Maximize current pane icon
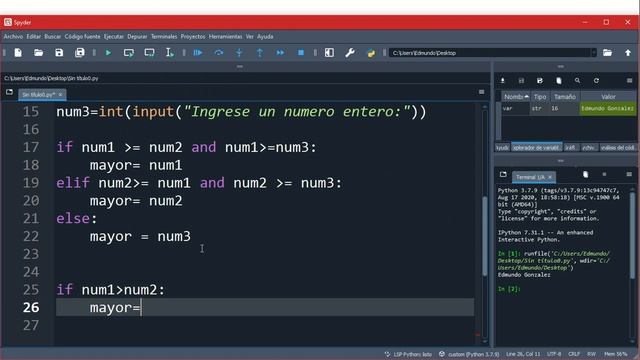The width and height of the screenshot is (640, 360). (329, 53)
